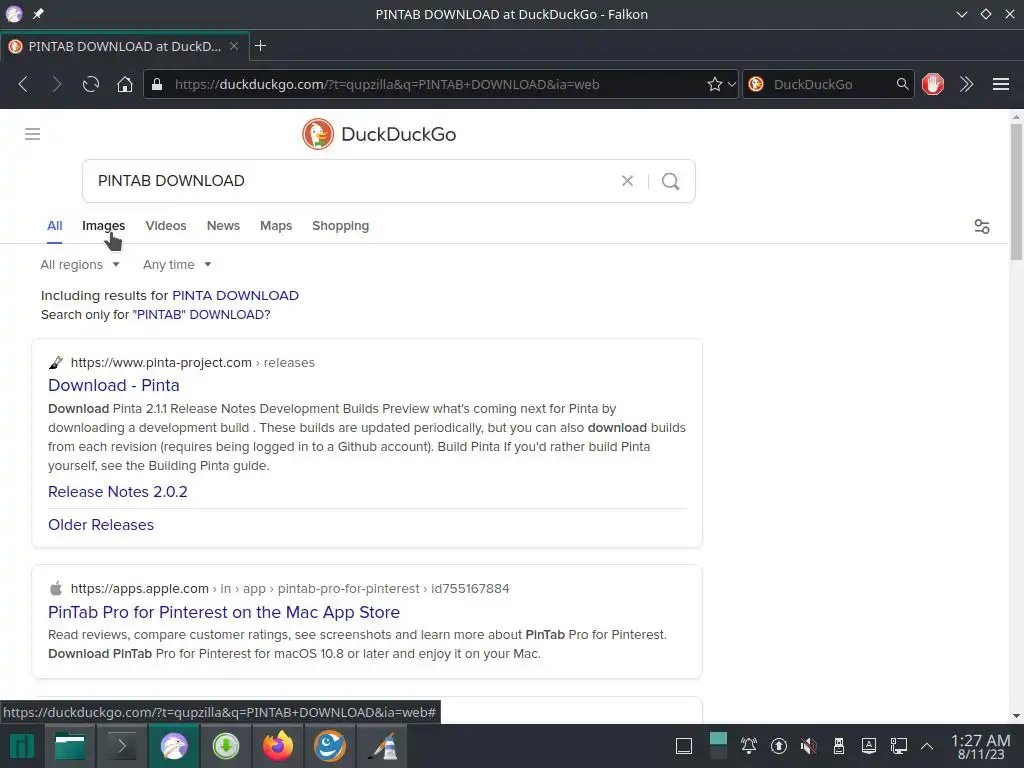Switch to the Images tab

tap(103, 225)
